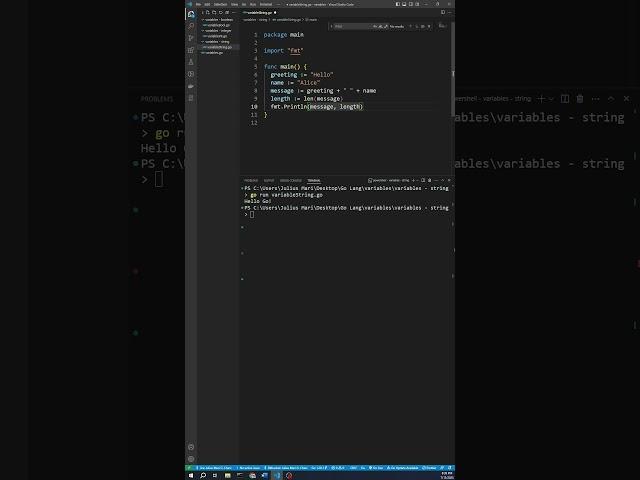
Task: Focus the Find input field
Action: coord(353,26)
